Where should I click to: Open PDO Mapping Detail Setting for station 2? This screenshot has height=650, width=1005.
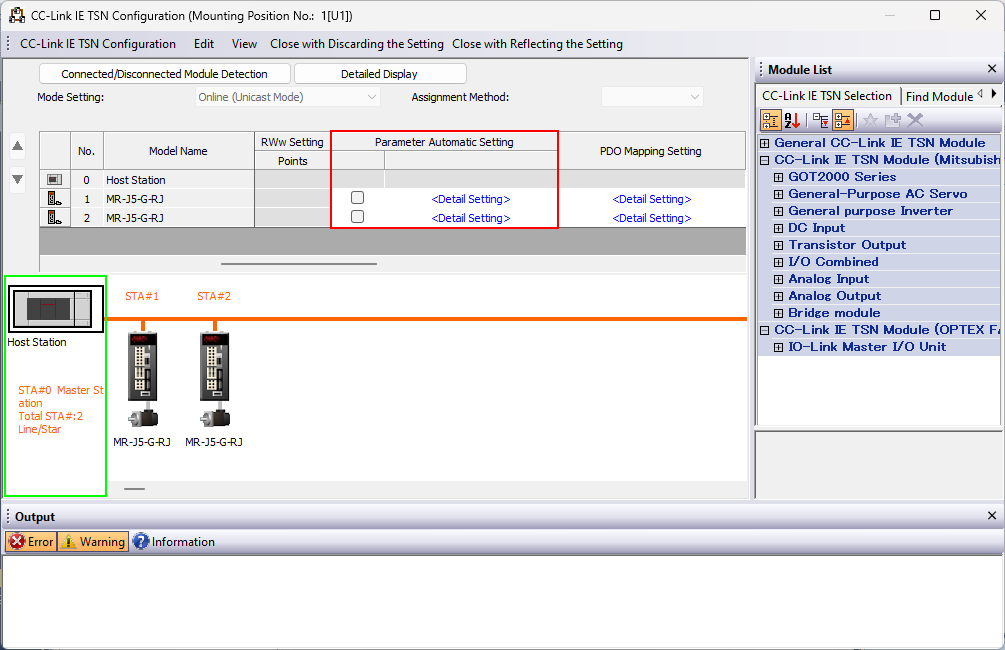pos(652,218)
